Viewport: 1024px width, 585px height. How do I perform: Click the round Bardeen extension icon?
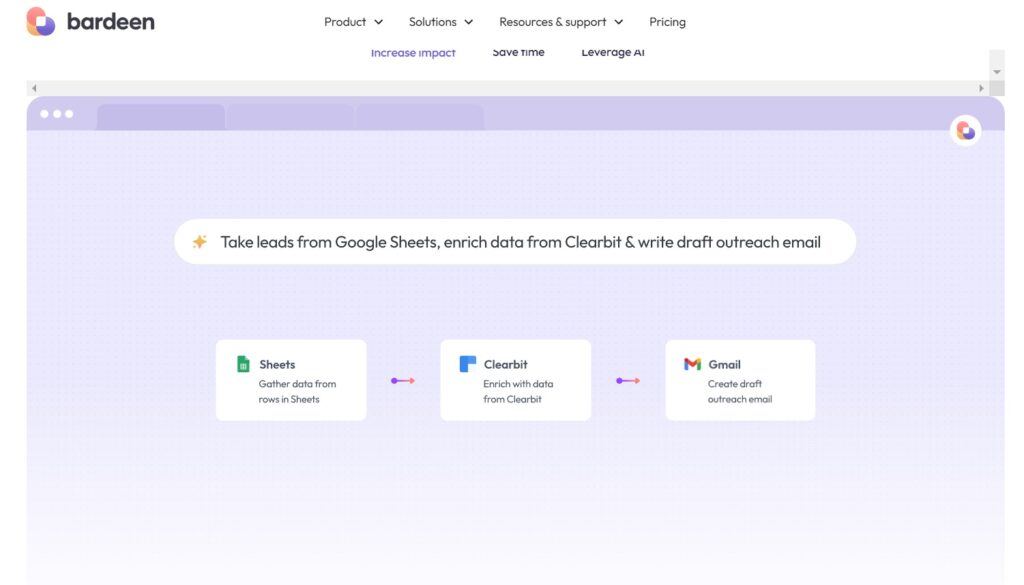click(x=965, y=130)
